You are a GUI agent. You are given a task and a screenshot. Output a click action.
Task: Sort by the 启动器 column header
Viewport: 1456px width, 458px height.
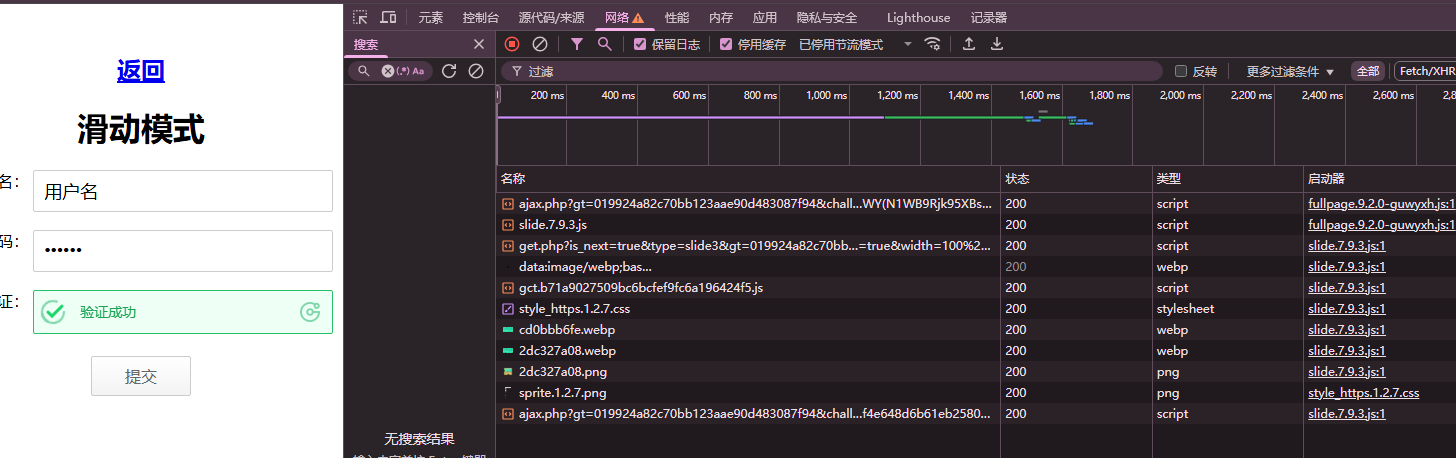coord(1380,179)
